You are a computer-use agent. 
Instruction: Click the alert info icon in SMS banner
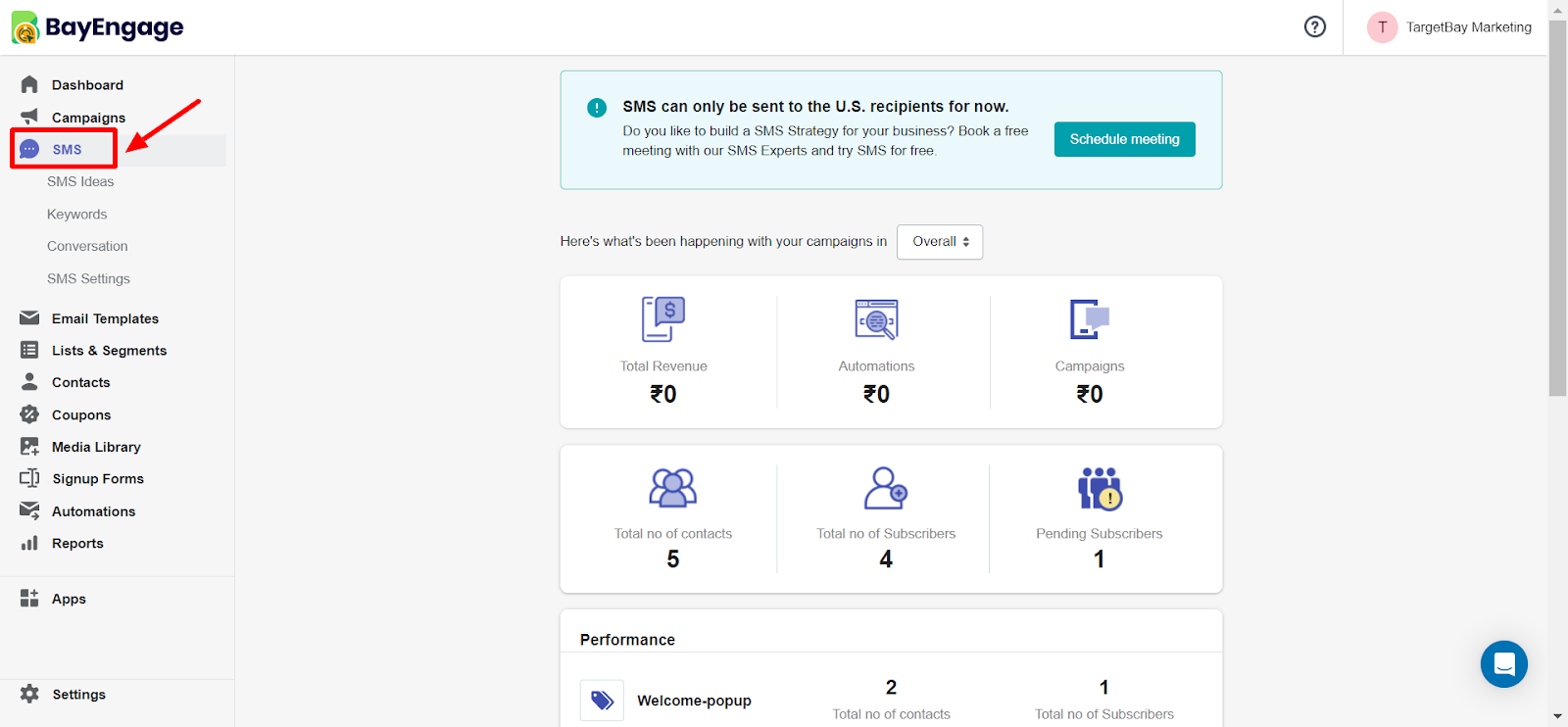(597, 108)
